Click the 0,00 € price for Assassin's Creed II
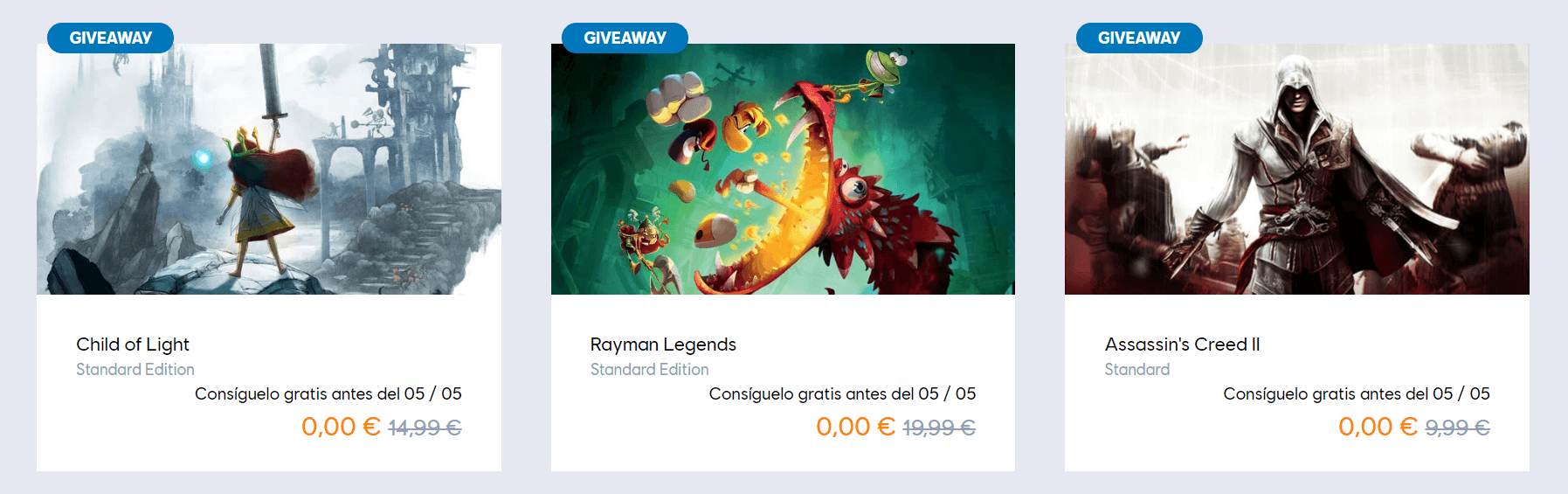Viewport: 1568px width, 494px height. point(1378,427)
